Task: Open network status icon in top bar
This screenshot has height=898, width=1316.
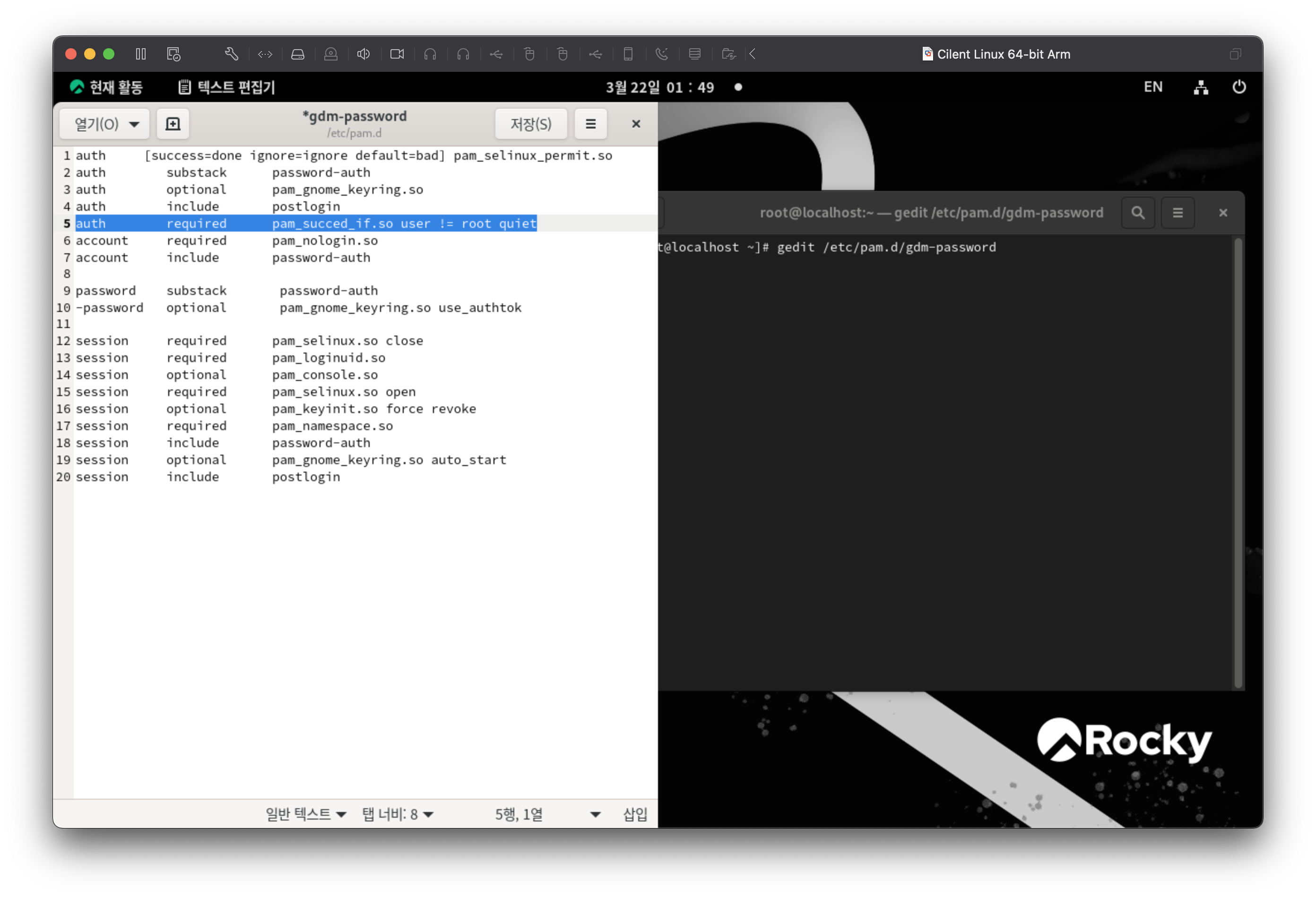Action: [x=1201, y=87]
